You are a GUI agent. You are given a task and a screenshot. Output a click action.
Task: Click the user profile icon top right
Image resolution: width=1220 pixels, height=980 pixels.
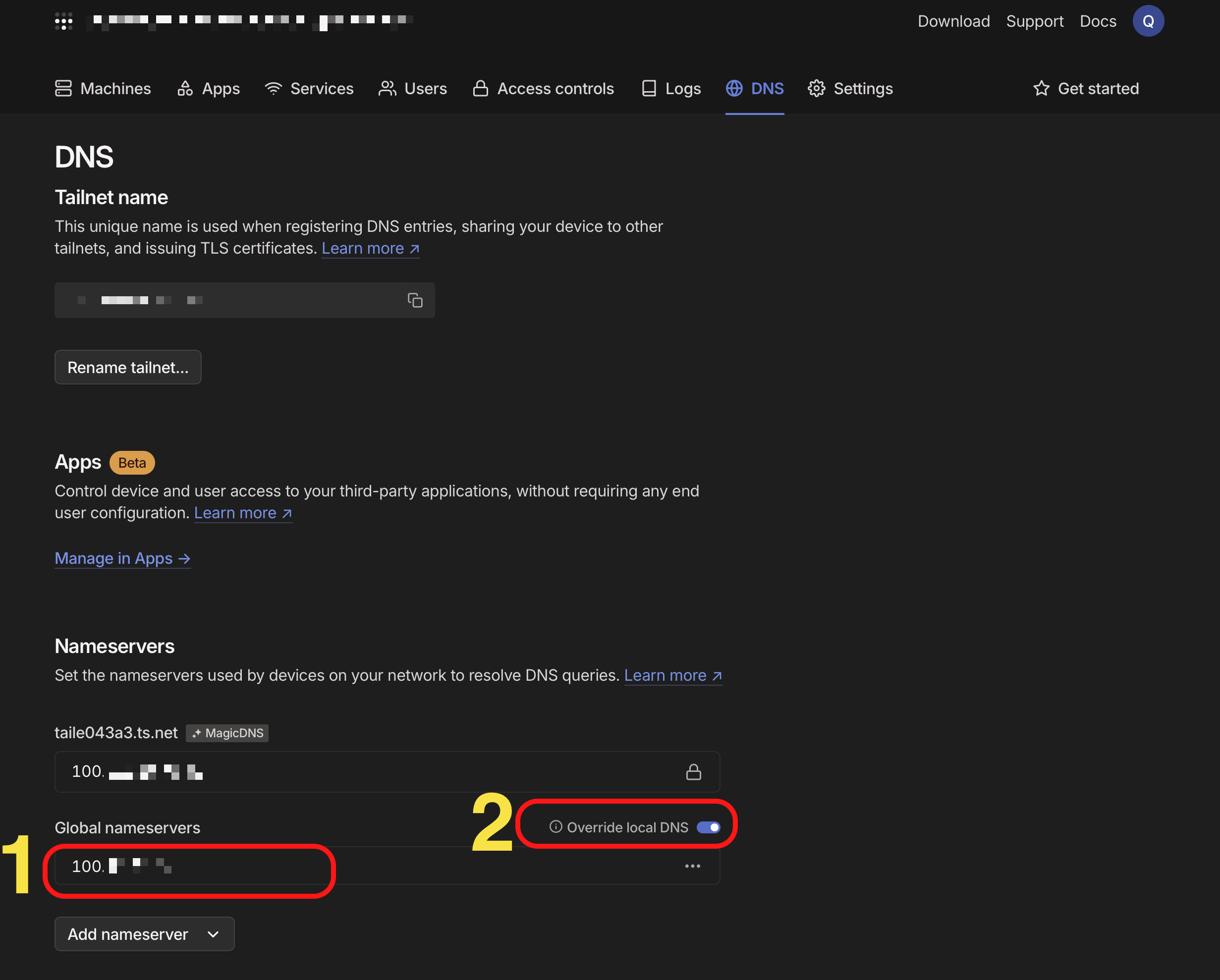coord(1149,21)
